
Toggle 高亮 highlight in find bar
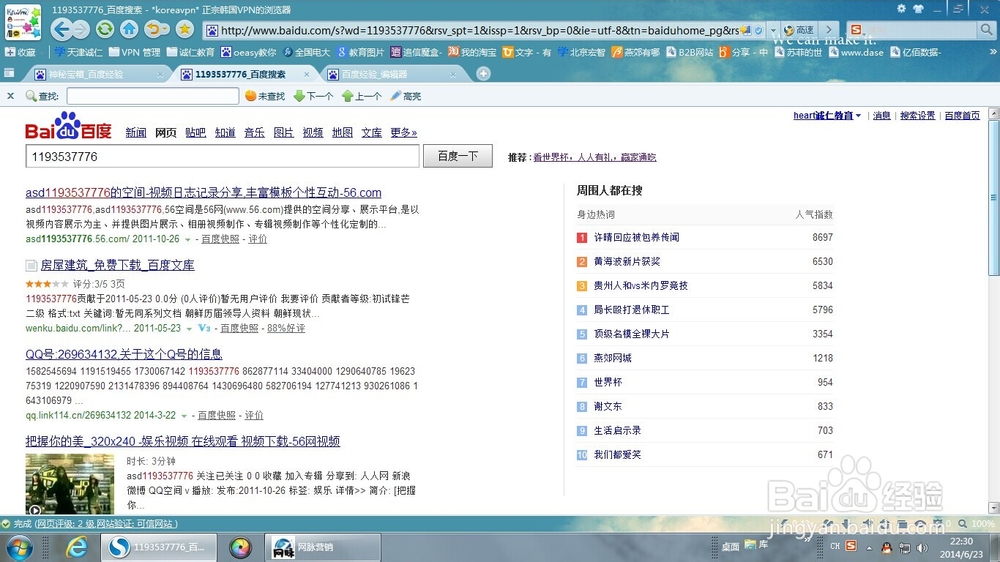click(x=406, y=96)
